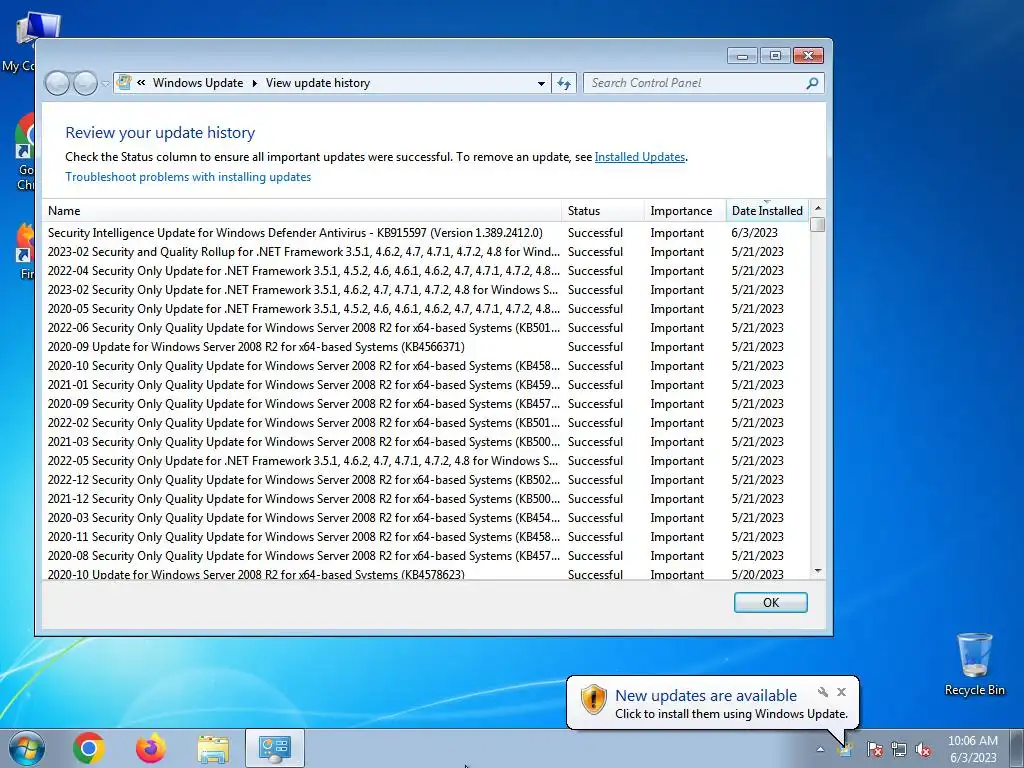Click Windows Update in the breadcrumb
This screenshot has width=1024, height=768.
pyautogui.click(x=198, y=83)
